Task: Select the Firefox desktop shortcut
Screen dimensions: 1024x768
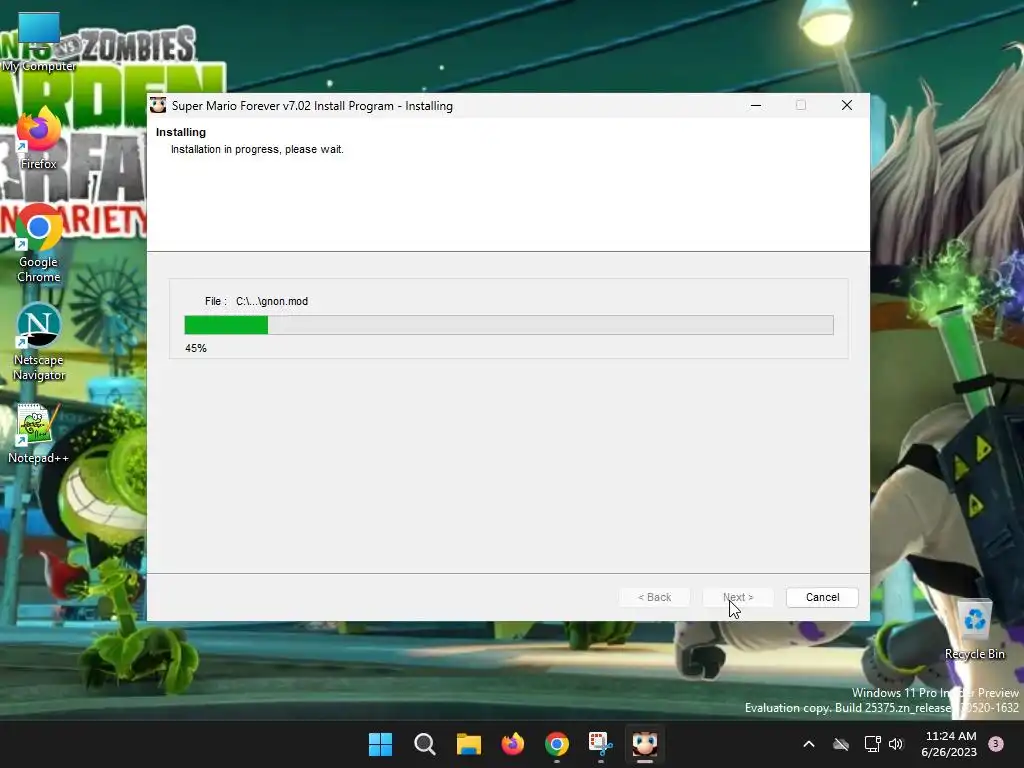Action: coord(39,139)
